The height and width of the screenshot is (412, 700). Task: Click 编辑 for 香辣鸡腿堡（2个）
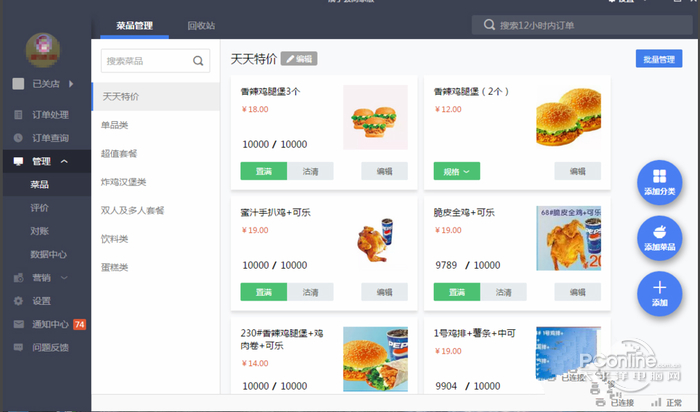[578, 171]
